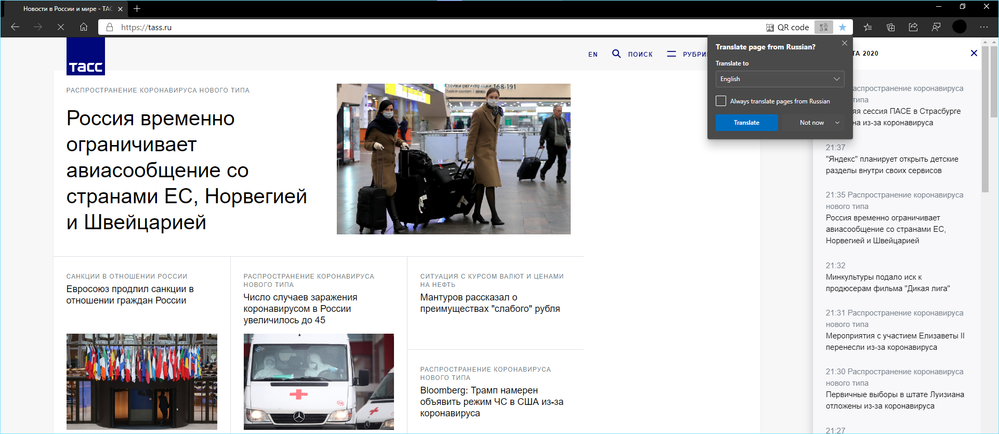Open feed item Яндекс планирует открыть детские разделы
This screenshot has height=434, width=999.
point(892,164)
